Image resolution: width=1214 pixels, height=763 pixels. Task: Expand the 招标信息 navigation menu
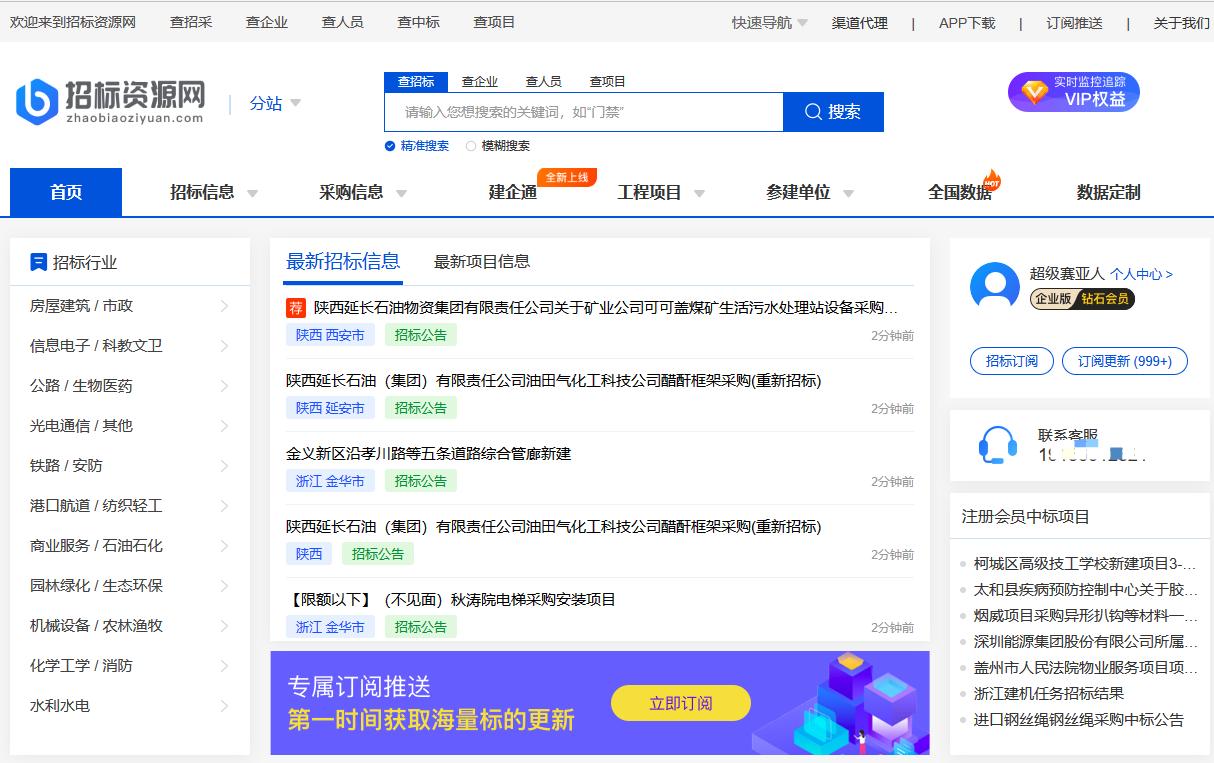204,192
